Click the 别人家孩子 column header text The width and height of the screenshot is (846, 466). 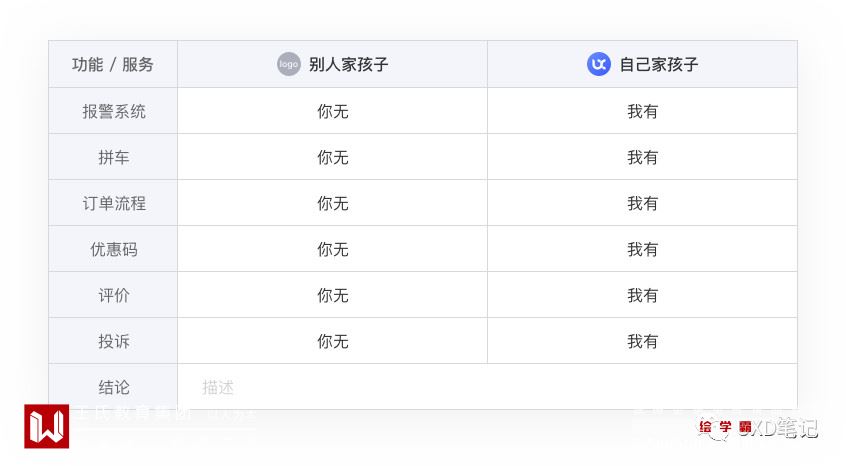point(348,65)
